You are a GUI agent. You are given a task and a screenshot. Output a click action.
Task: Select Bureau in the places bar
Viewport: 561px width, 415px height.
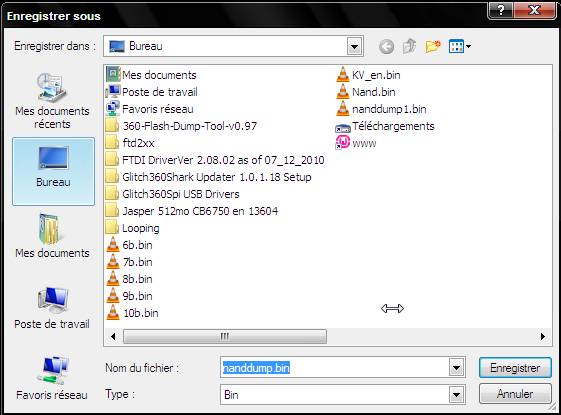pyautogui.click(x=53, y=171)
